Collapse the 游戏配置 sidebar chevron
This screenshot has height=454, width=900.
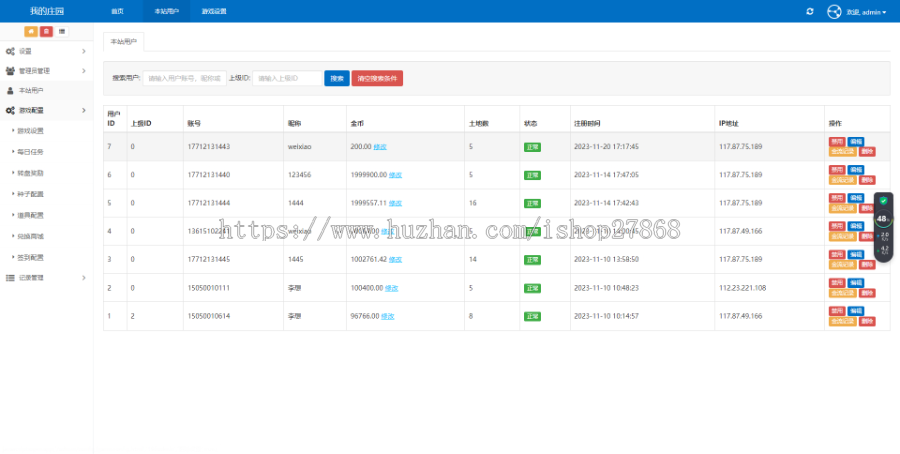(x=84, y=110)
